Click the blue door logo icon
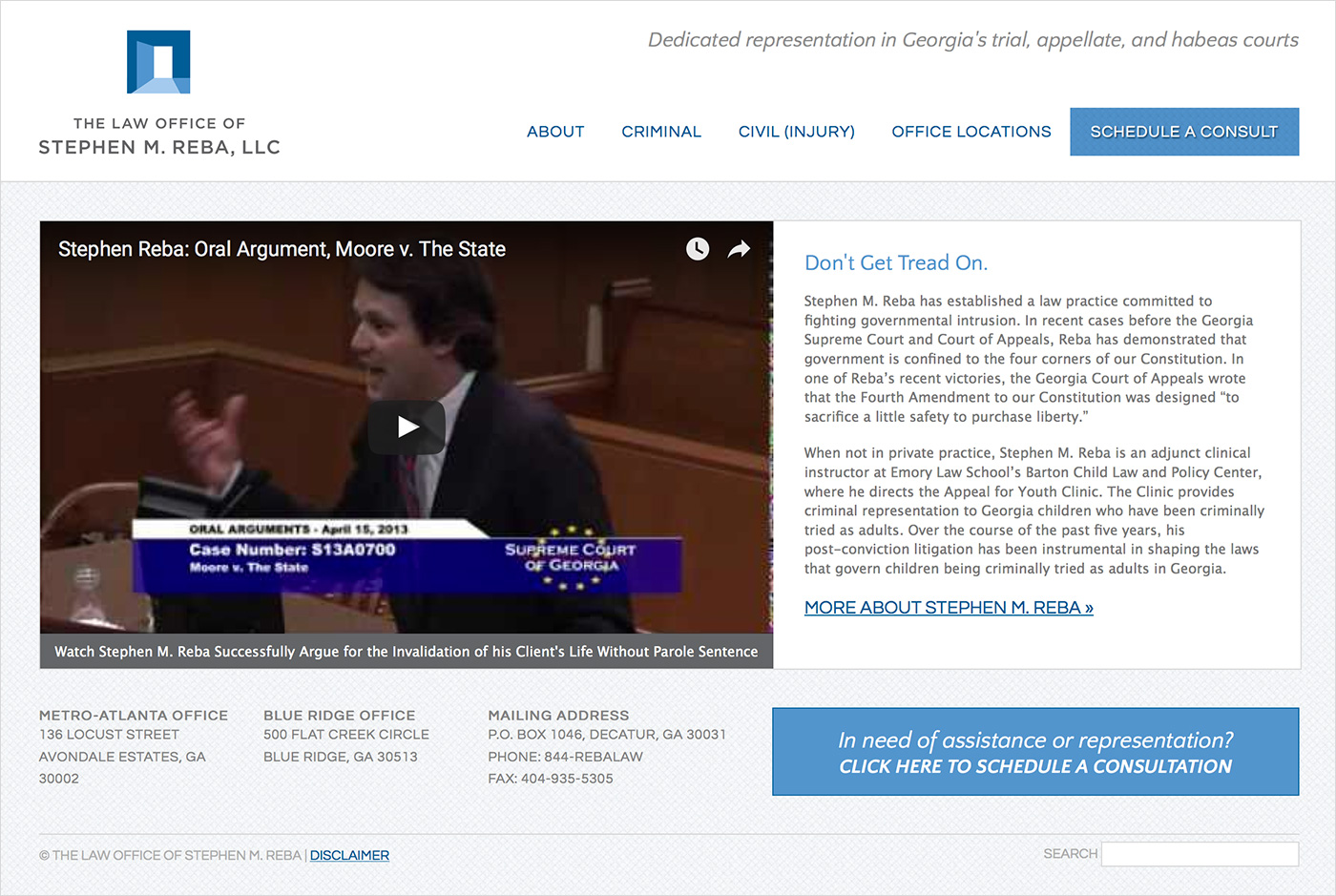Image resolution: width=1336 pixels, height=896 pixels. tap(158, 62)
